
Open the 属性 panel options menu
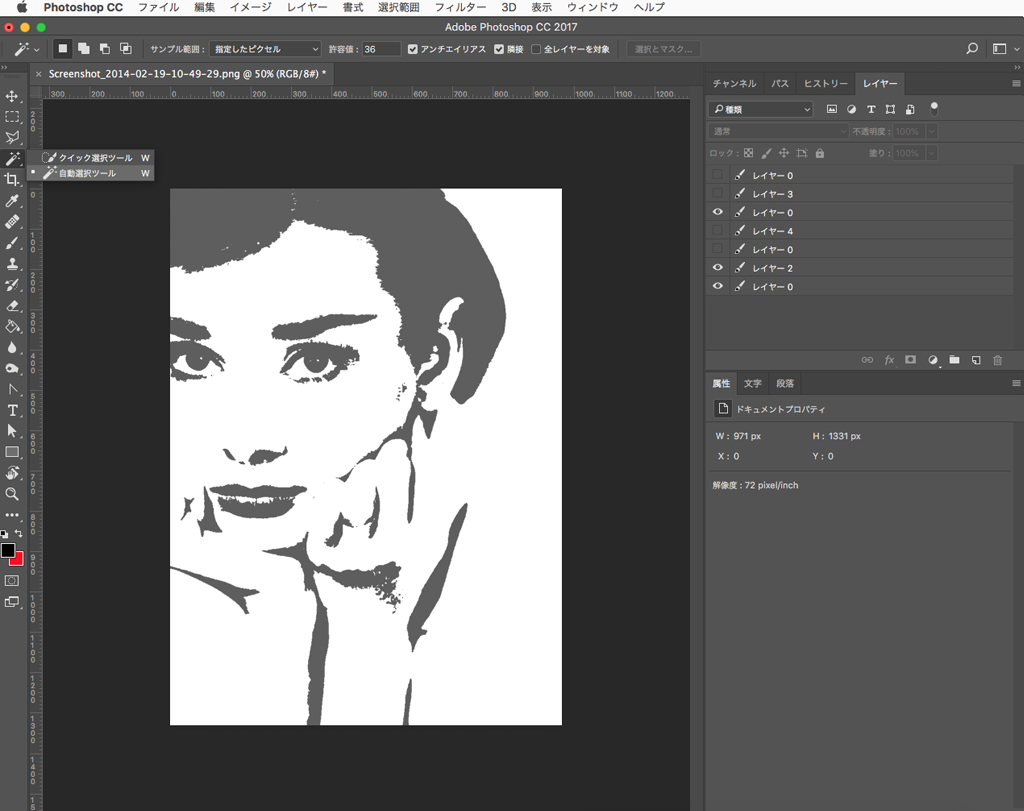[x=1016, y=383]
